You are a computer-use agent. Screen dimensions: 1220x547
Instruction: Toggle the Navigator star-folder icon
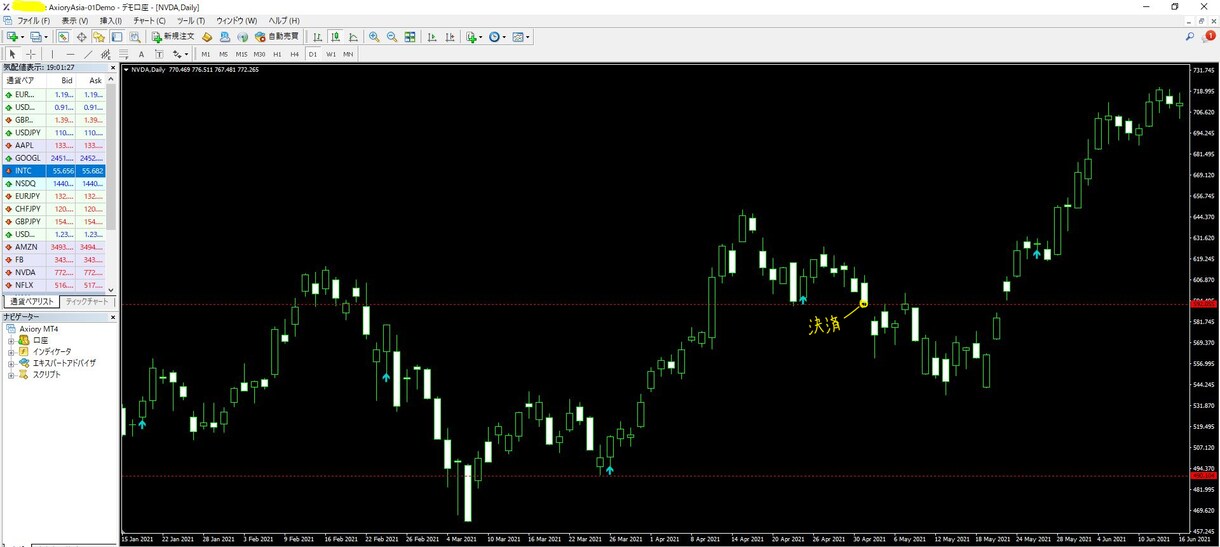click(x=99, y=37)
